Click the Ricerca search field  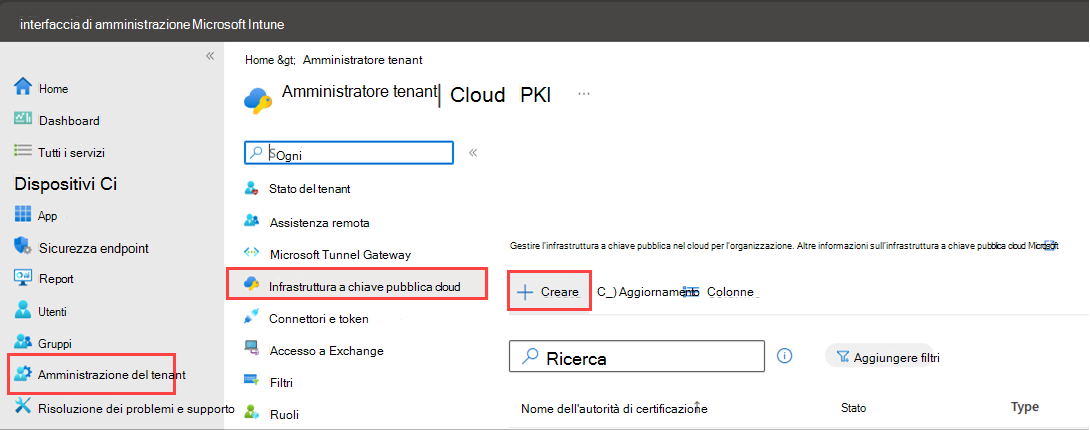tap(637, 356)
